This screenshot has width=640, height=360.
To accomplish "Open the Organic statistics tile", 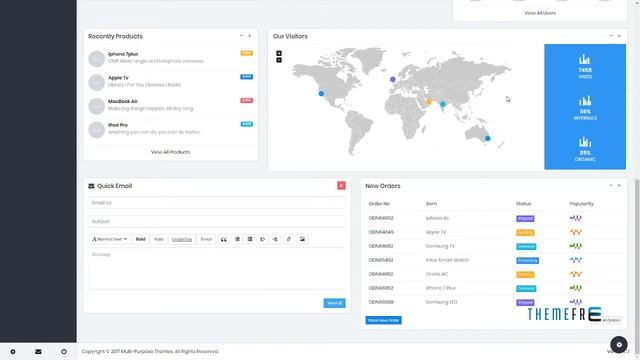I will [585, 149].
